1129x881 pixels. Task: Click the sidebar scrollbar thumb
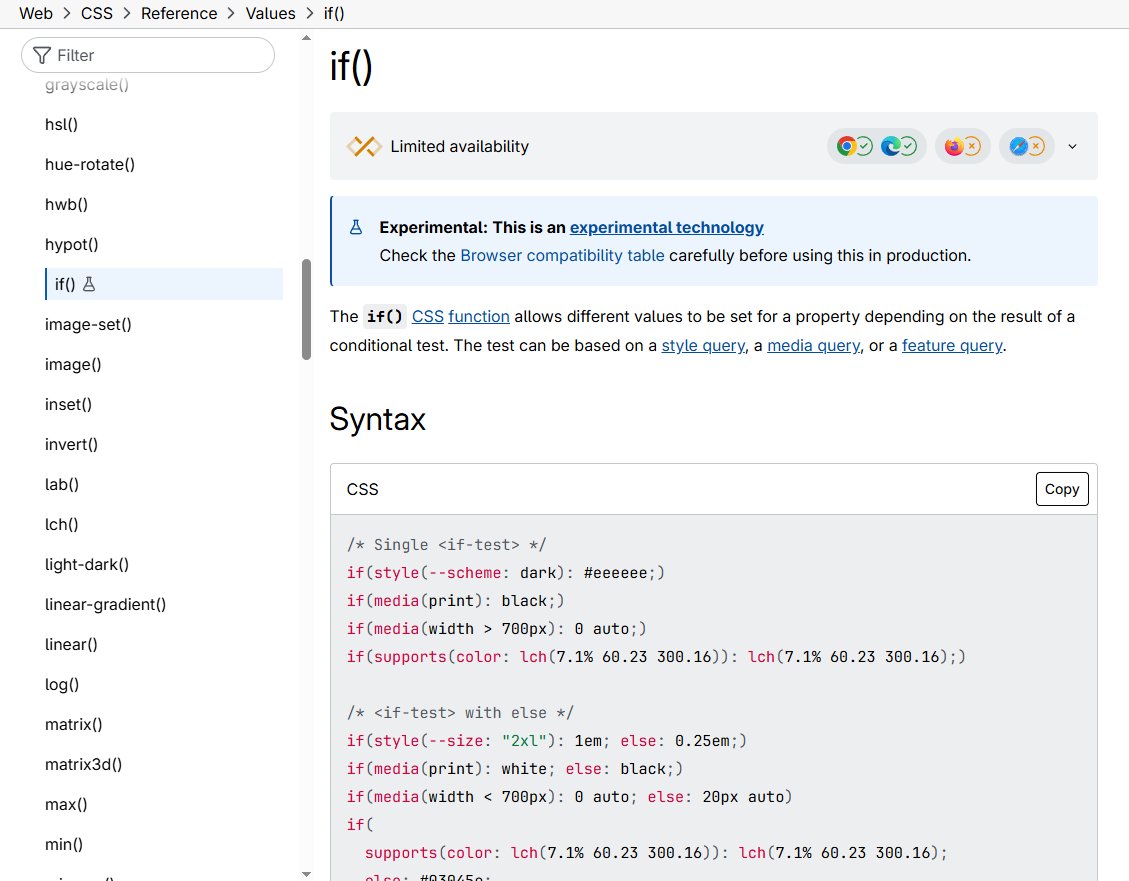[x=306, y=309]
